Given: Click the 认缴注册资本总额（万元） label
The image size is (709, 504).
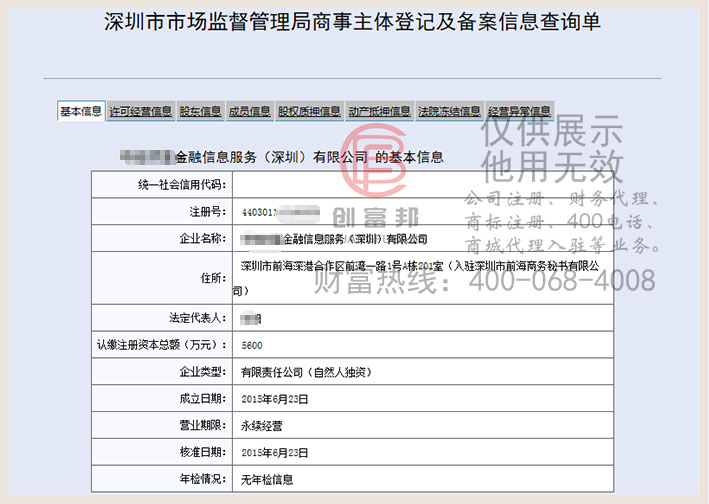Looking at the screenshot, I should coord(162,345).
